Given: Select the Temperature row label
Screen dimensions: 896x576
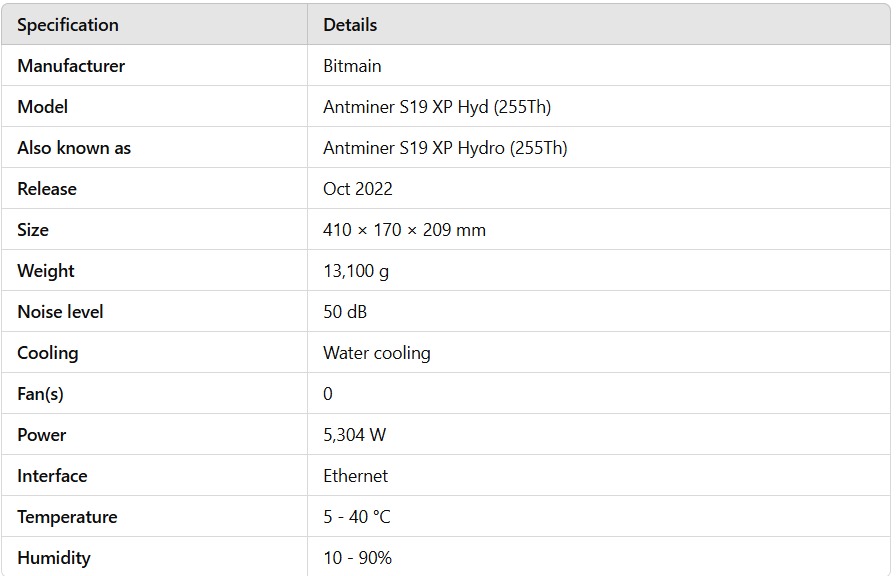Looking at the screenshot, I should point(67,517).
